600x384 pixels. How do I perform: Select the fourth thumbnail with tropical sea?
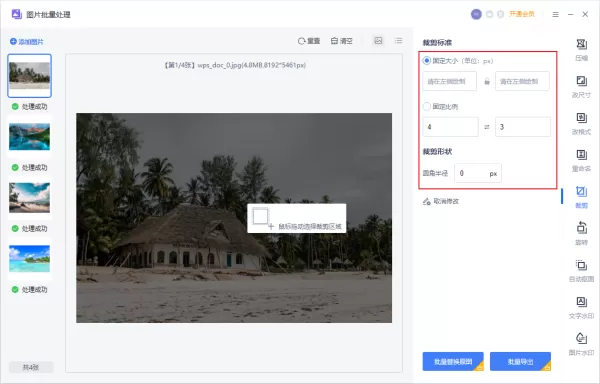click(x=29, y=259)
